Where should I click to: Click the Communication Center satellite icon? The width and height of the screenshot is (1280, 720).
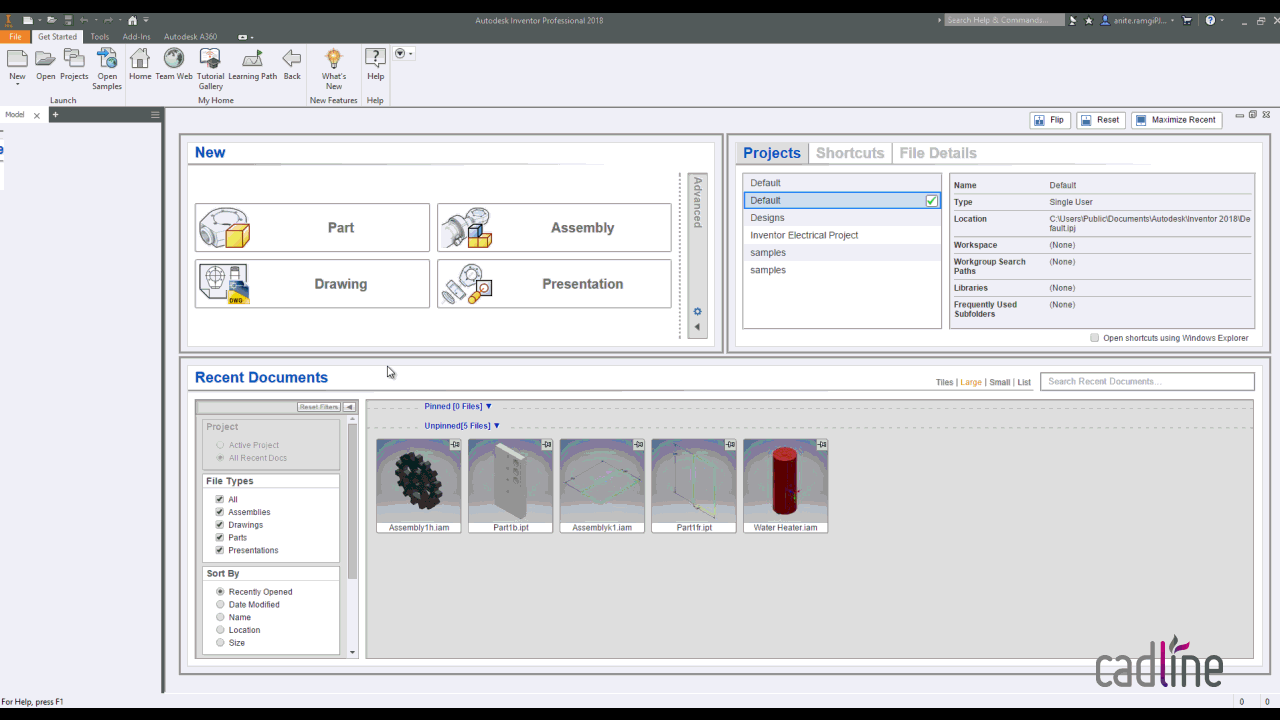coord(1072,20)
